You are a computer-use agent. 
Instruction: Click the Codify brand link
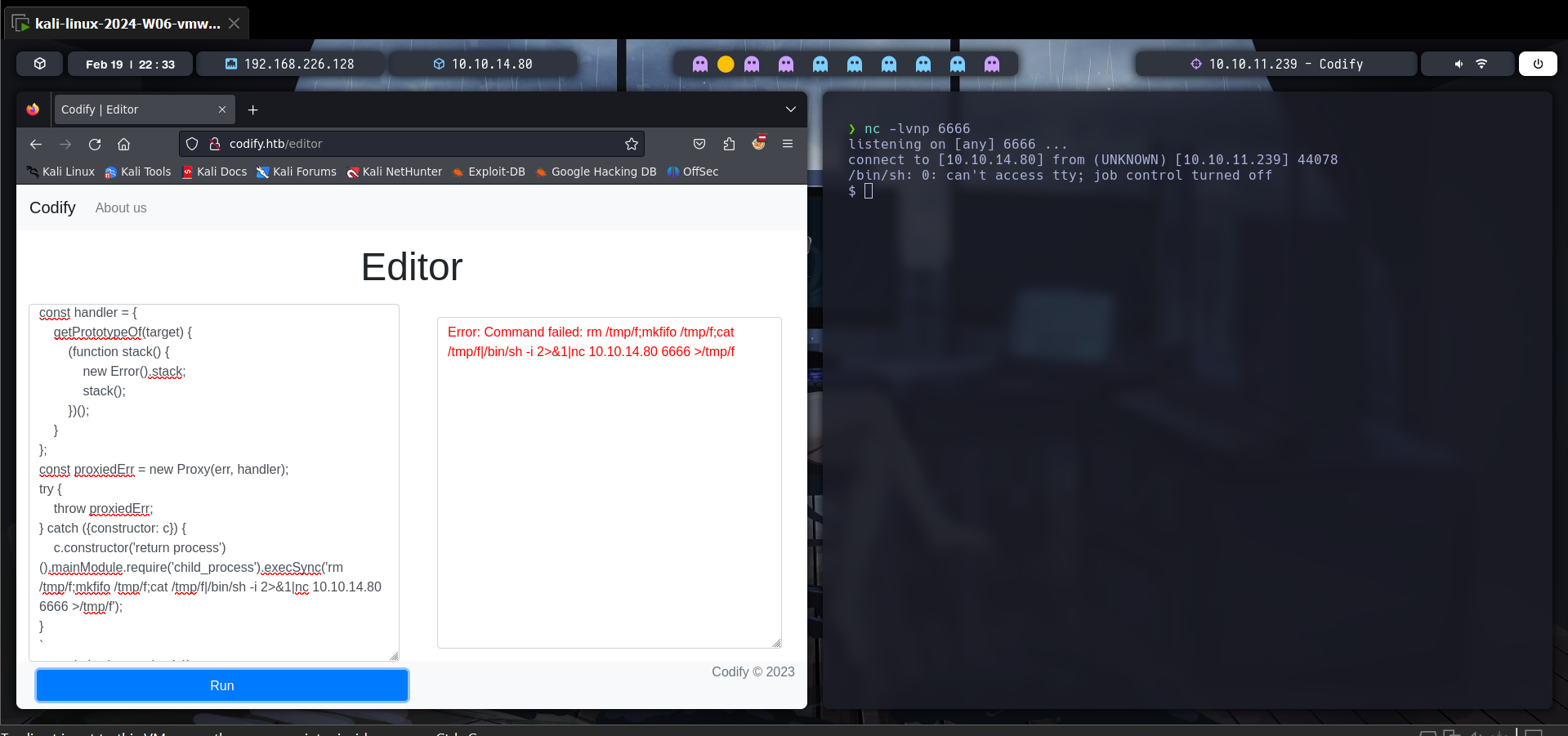pyautogui.click(x=52, y=207)
